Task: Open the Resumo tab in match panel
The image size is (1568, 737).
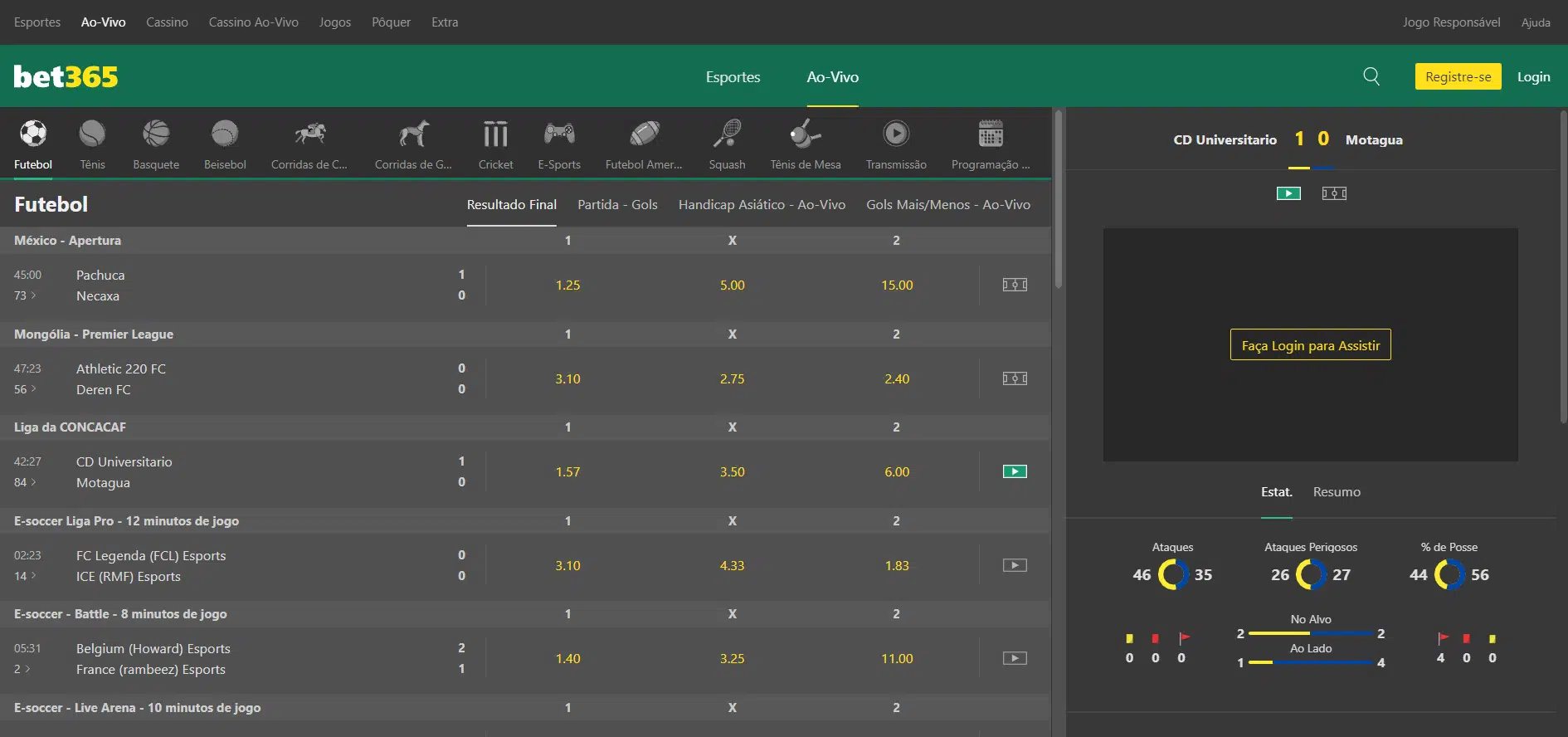Action: [1337, 491]
